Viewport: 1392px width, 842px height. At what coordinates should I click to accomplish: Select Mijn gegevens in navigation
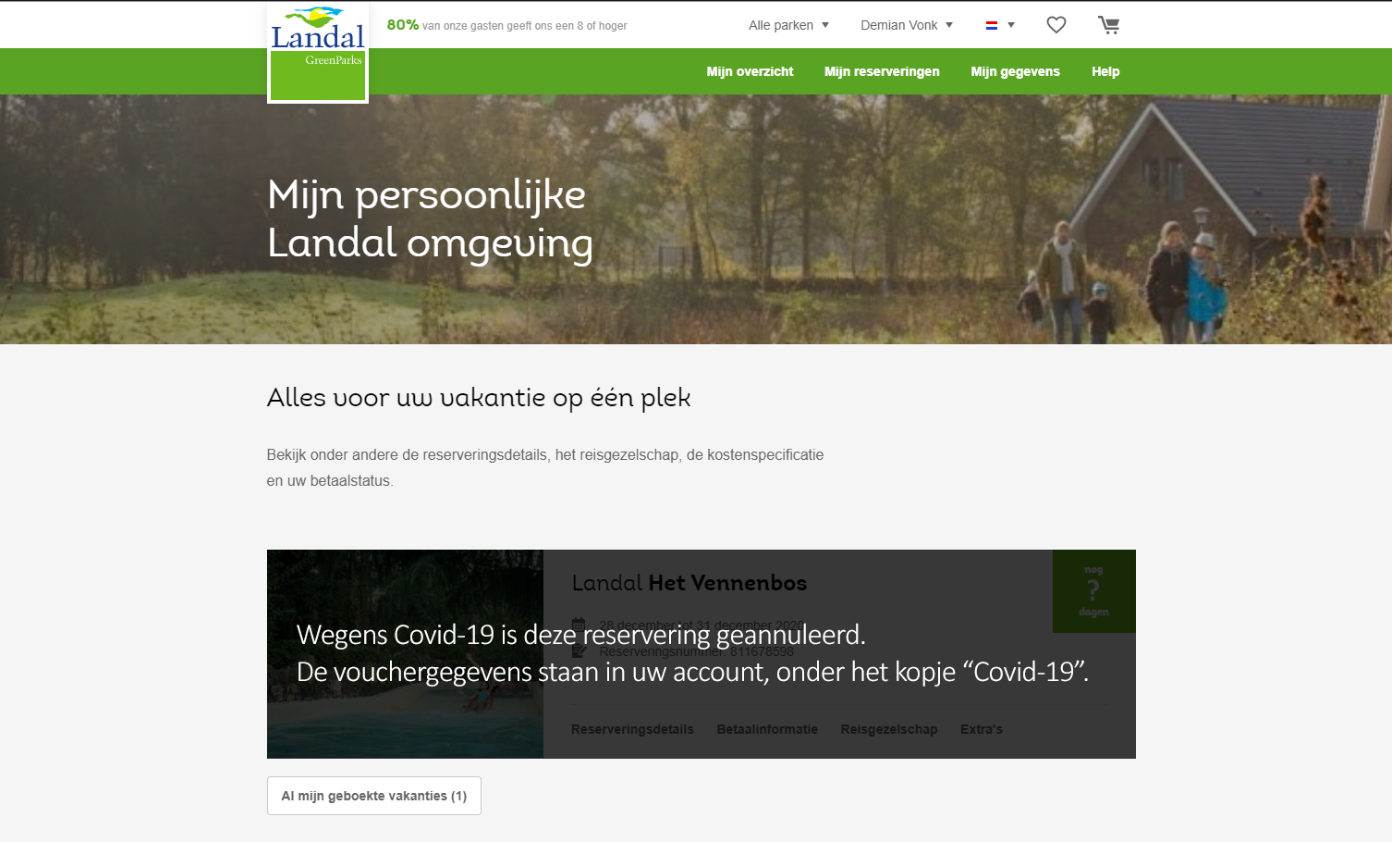pyautogui.click(x=1015, y=72)
